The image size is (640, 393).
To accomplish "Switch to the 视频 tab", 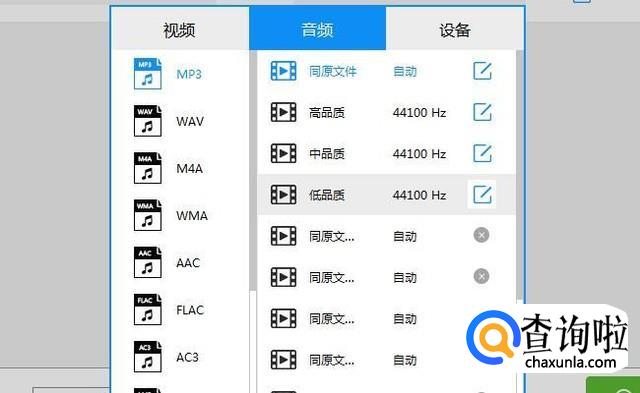I will pyautogui.click(x=180, y=30).
